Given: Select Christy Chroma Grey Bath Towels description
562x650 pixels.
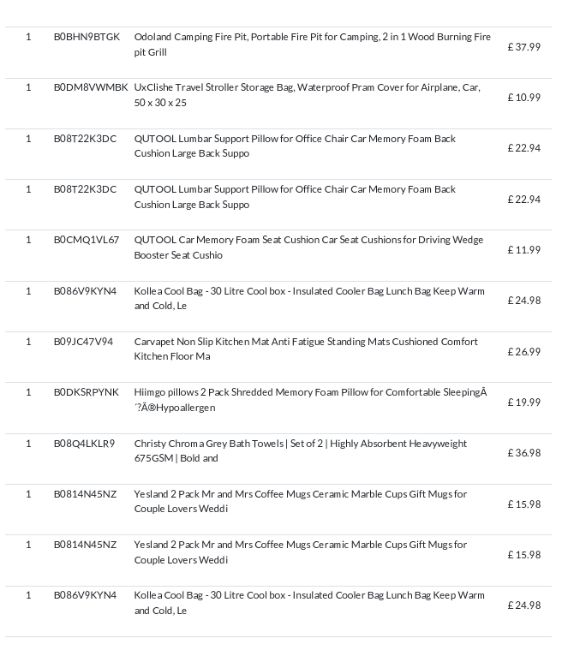Looking at the screenshot, I should point(300,451).
